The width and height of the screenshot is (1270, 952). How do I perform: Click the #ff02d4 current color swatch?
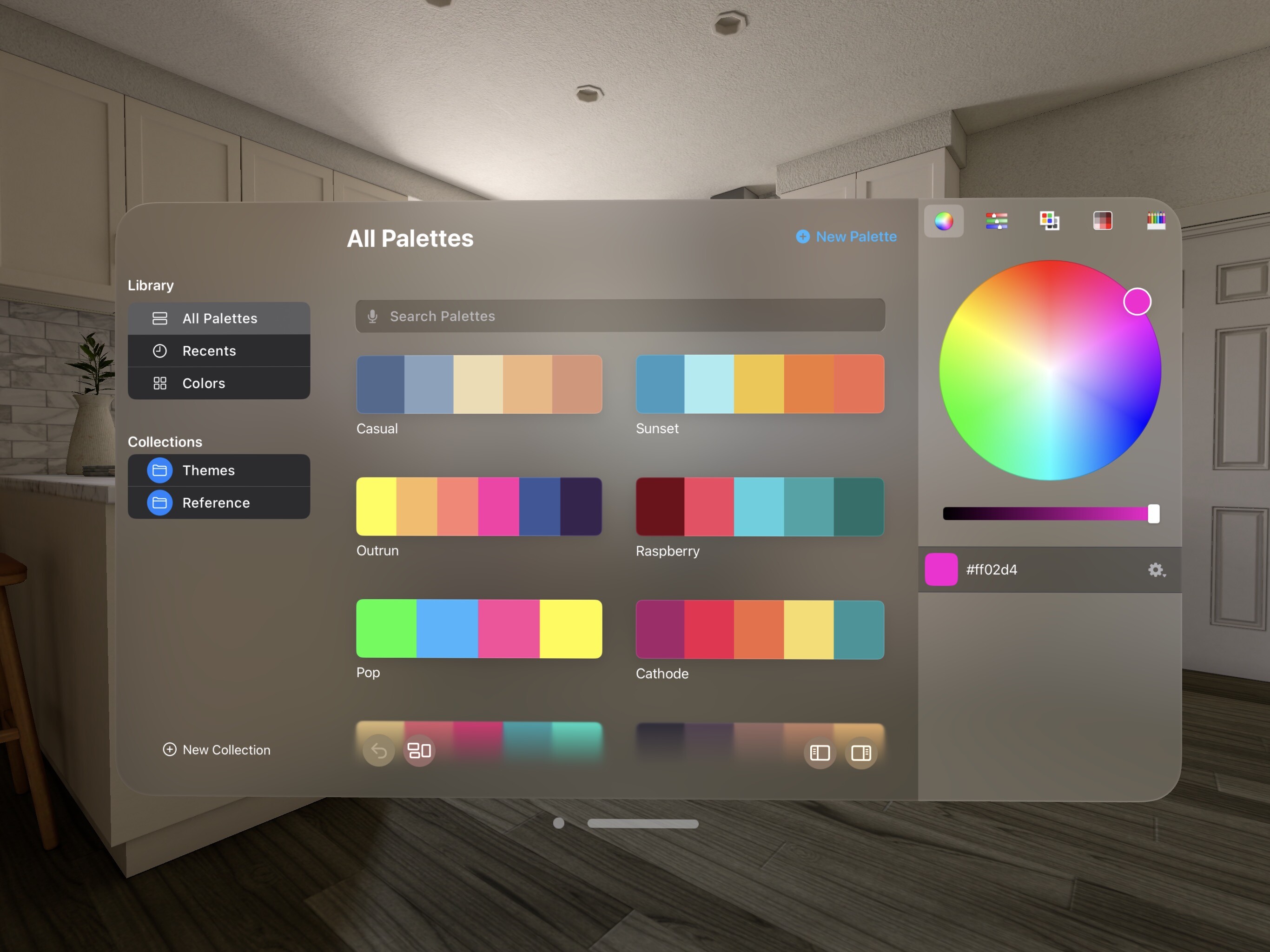941,569
